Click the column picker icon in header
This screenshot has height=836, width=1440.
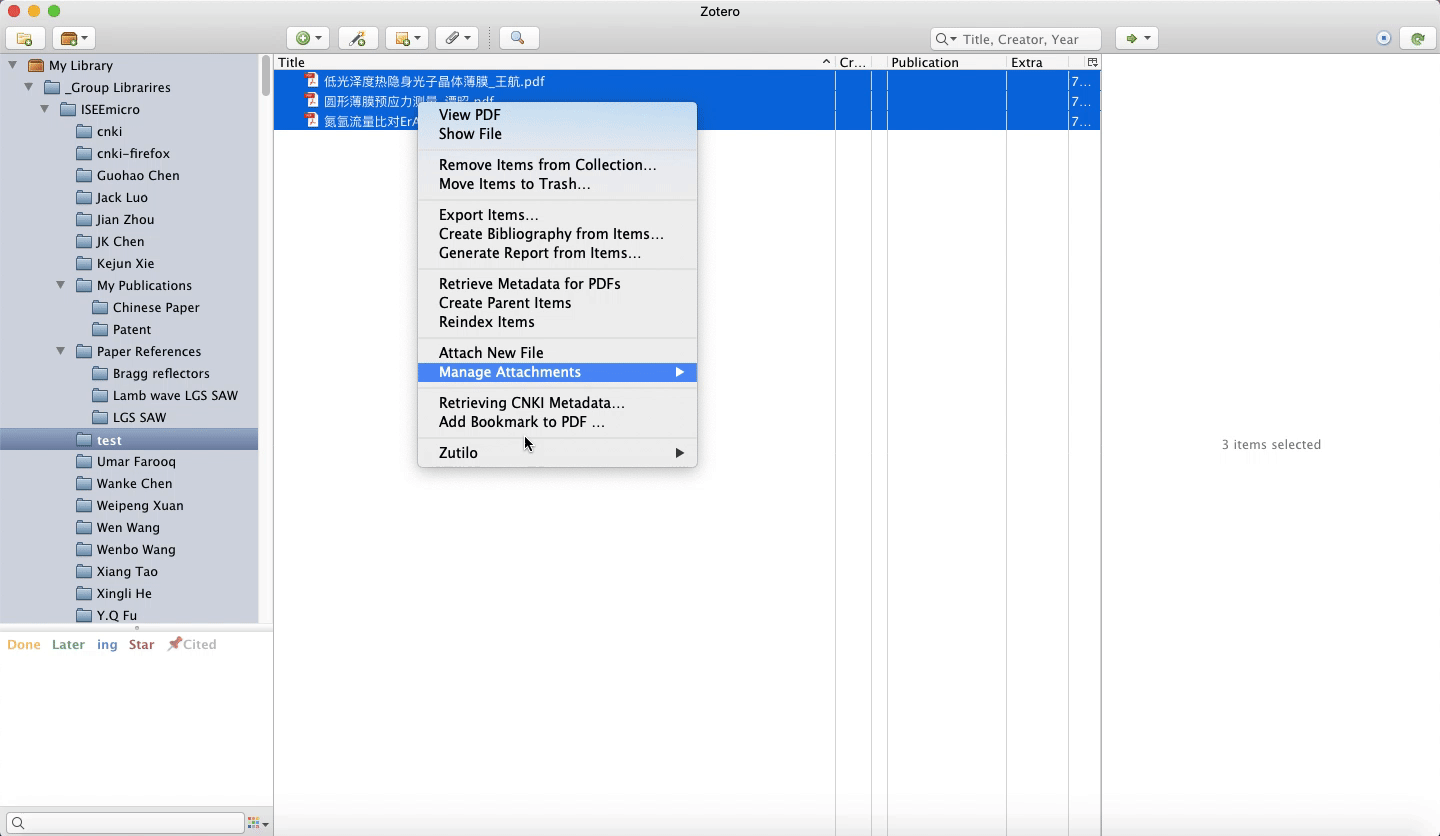click(x=1092, y=62)
